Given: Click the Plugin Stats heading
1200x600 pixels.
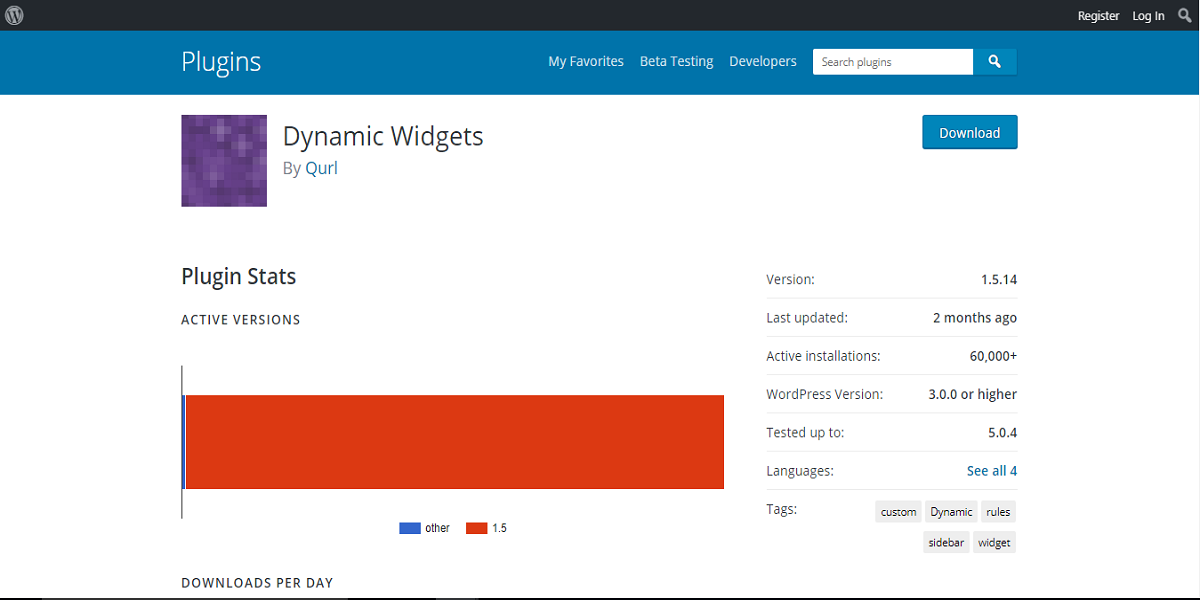Looking at the screenshot, I should click(x=239, y=276).
